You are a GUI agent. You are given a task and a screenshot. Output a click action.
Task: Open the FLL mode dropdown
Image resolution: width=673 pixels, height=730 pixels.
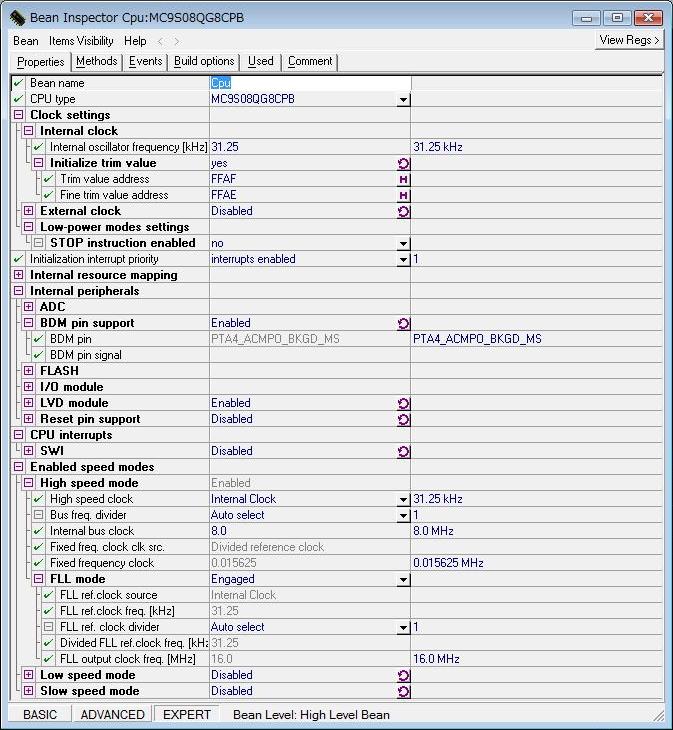tap(404, 580)
